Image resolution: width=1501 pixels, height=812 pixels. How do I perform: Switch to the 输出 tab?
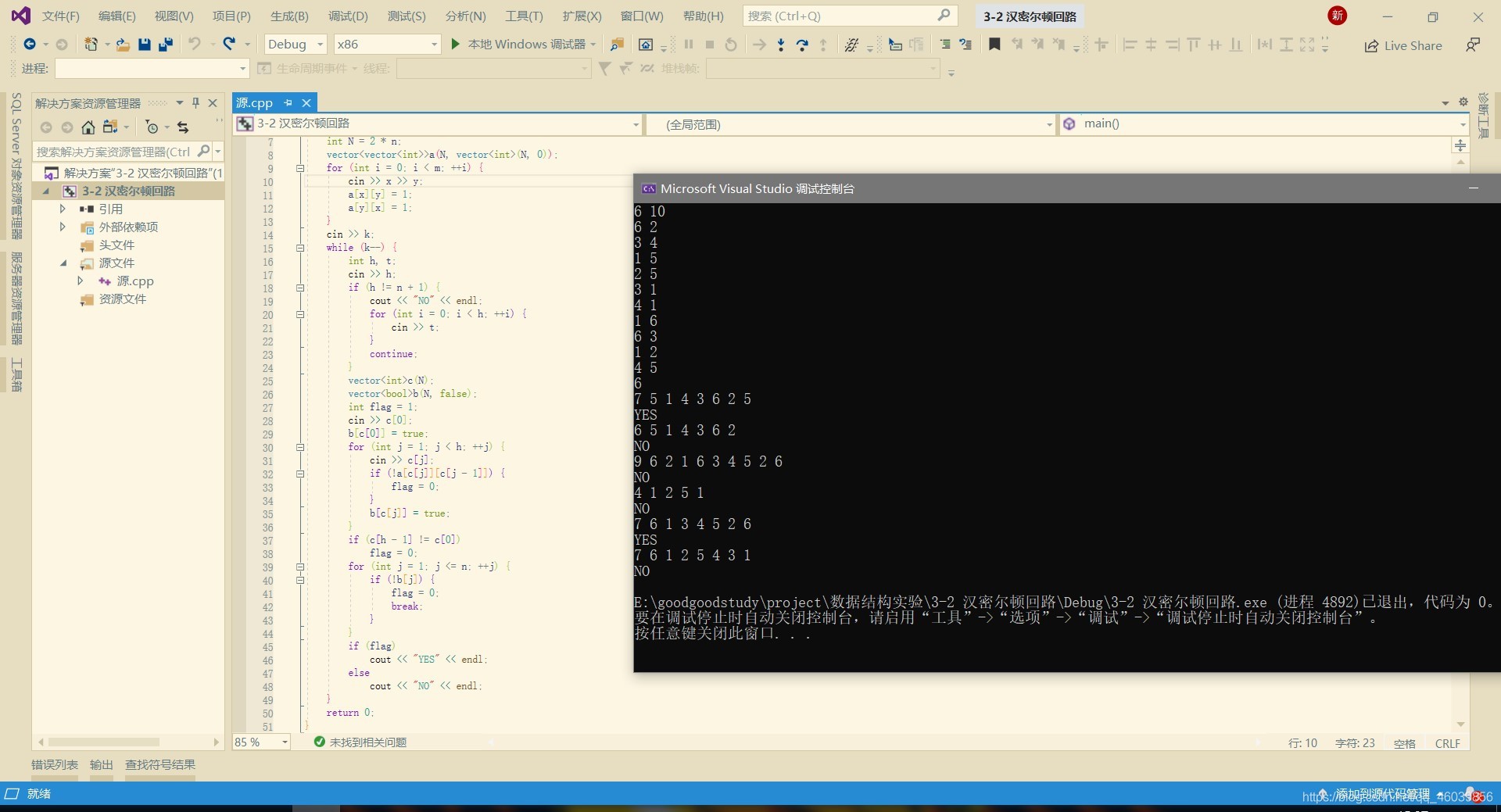102,764
